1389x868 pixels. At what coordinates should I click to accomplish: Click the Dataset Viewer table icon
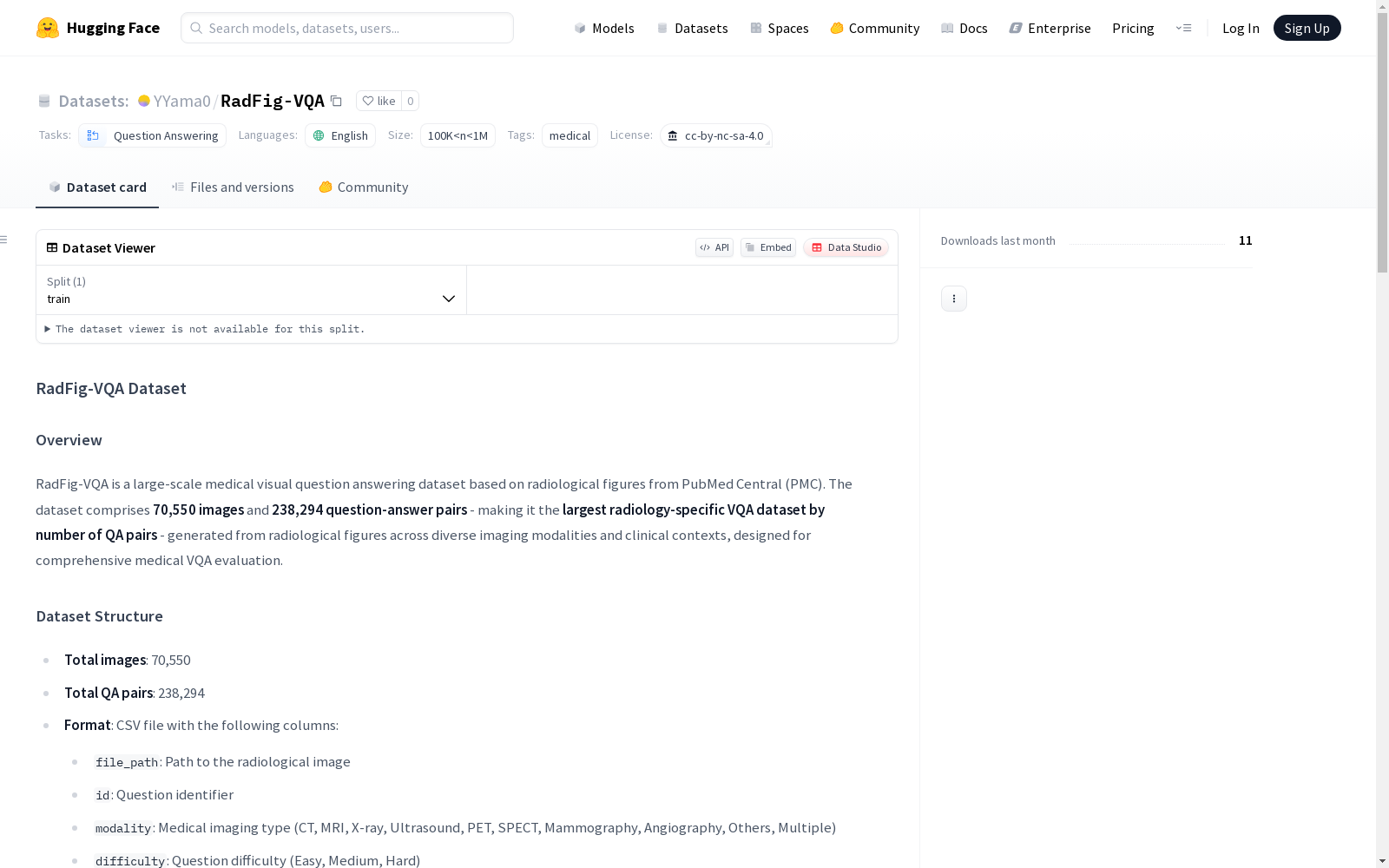[52, 247]
